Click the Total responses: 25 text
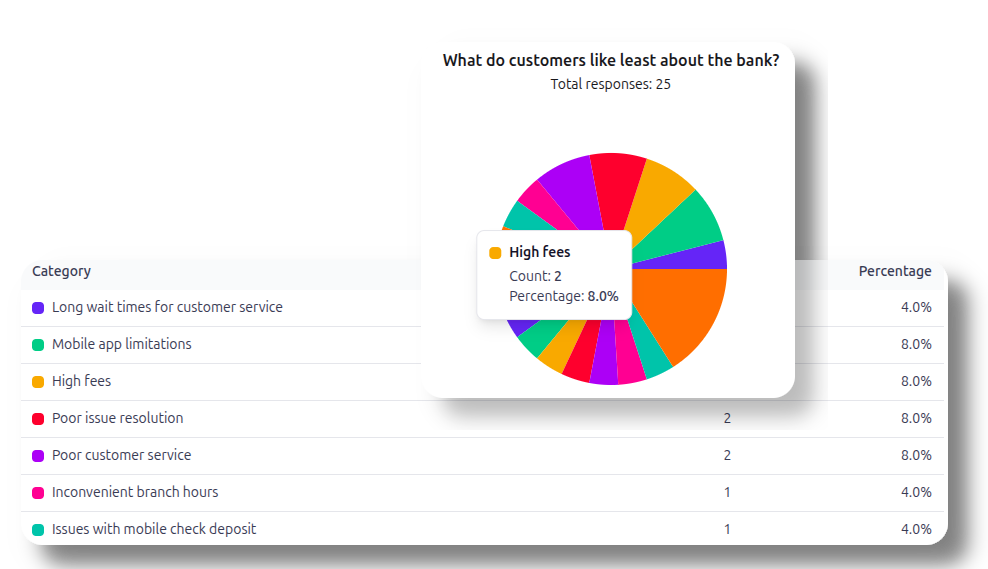Viewport: 988px width, 569px height. point(610,84)
